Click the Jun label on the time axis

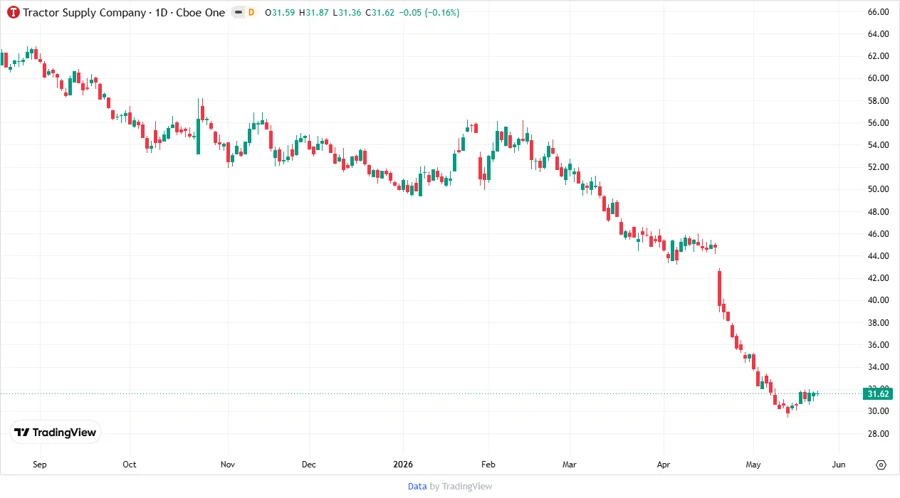click(839, 464)
